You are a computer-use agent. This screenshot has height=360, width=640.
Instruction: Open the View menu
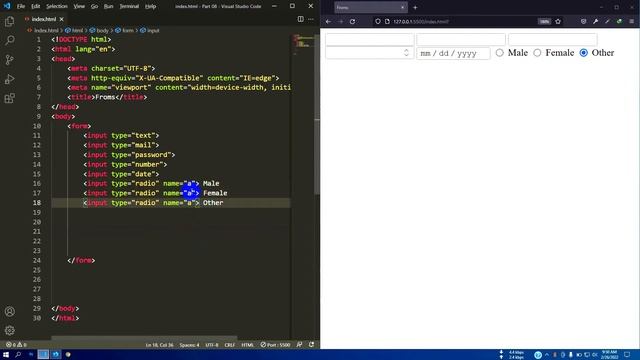(79, 6)
